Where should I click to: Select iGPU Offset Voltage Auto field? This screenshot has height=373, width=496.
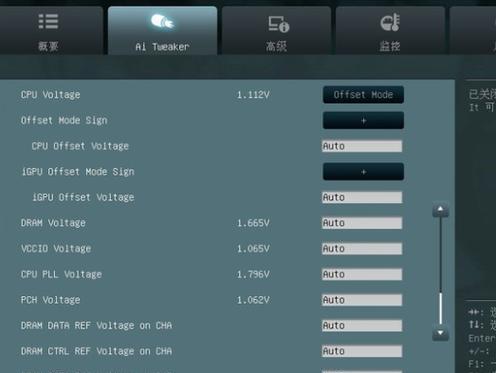tap(362, 197)
